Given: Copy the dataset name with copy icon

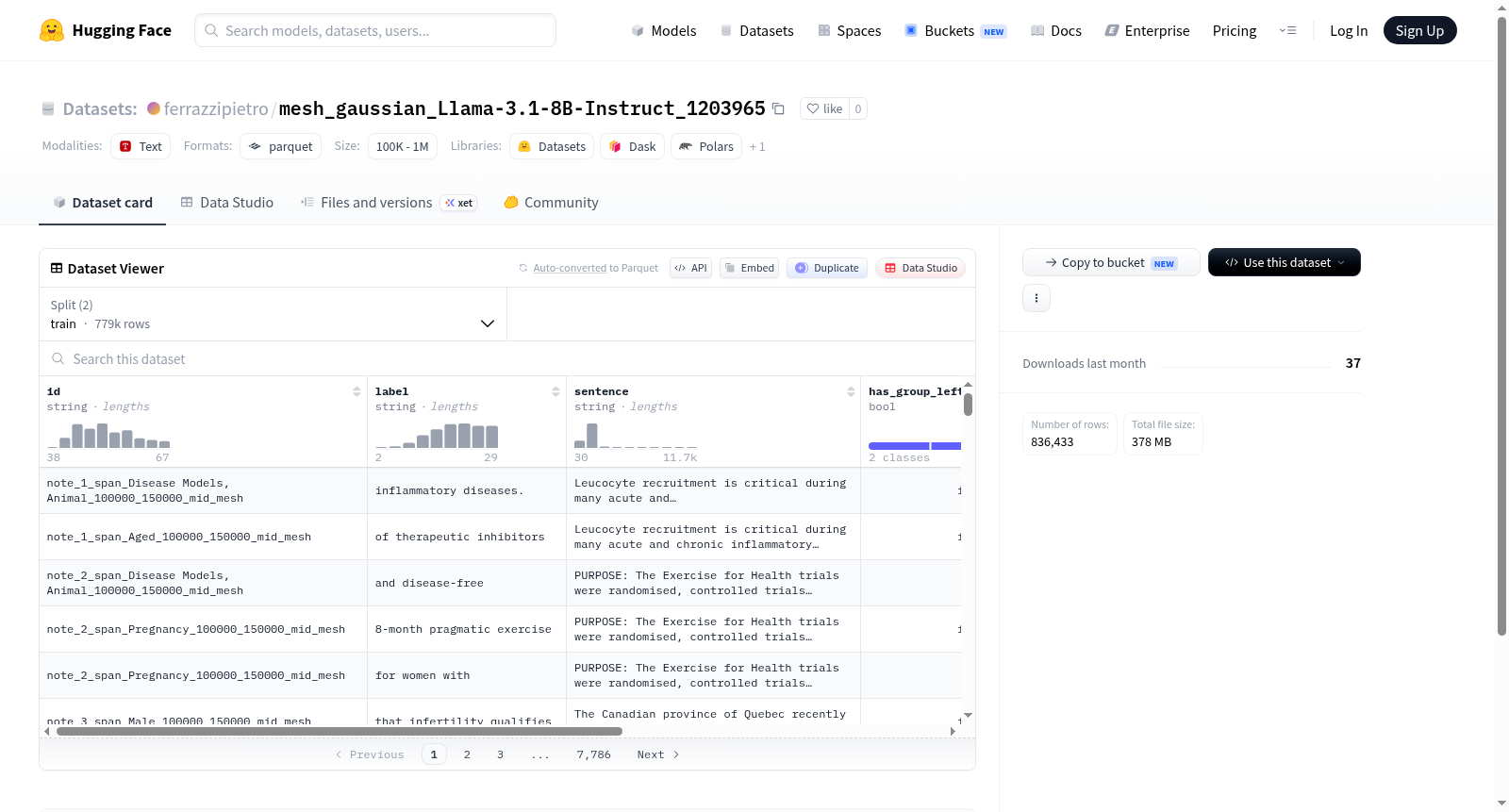Looking at the screenshot, I should (778, 108).
